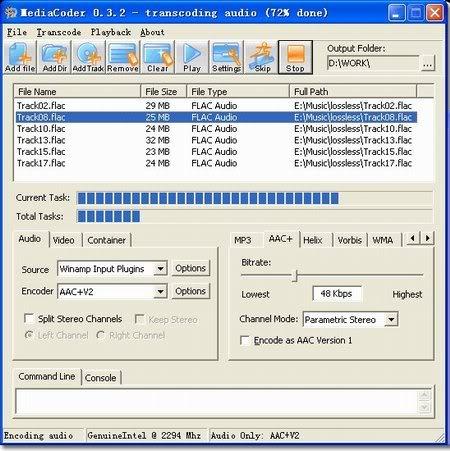The width and height of the screenshot is (450, 451).
Task: Clear the file list with Clear icon
Action: [x=157, y=57]
